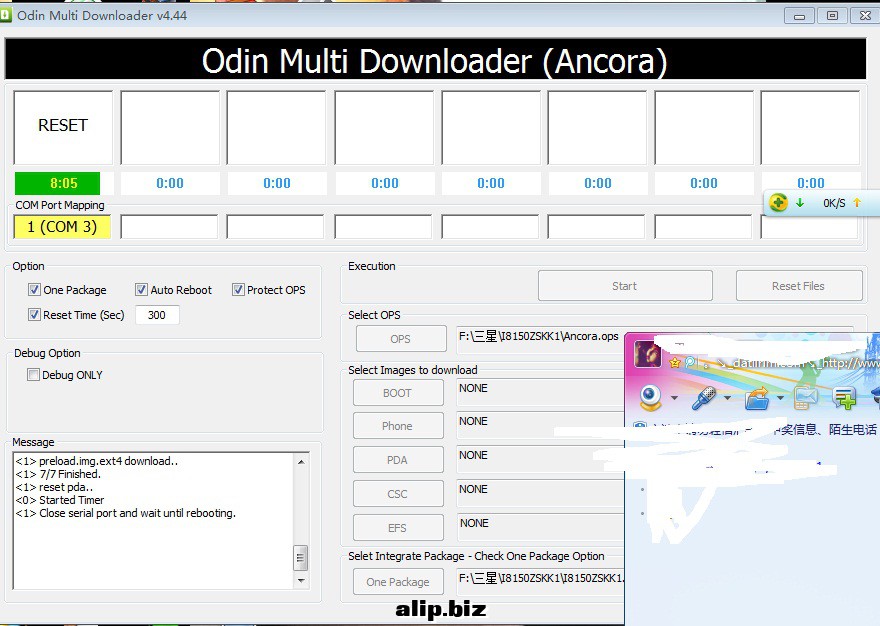880x626 pixels.
Task: Click the One Package file select button
Action: point(398,582)
